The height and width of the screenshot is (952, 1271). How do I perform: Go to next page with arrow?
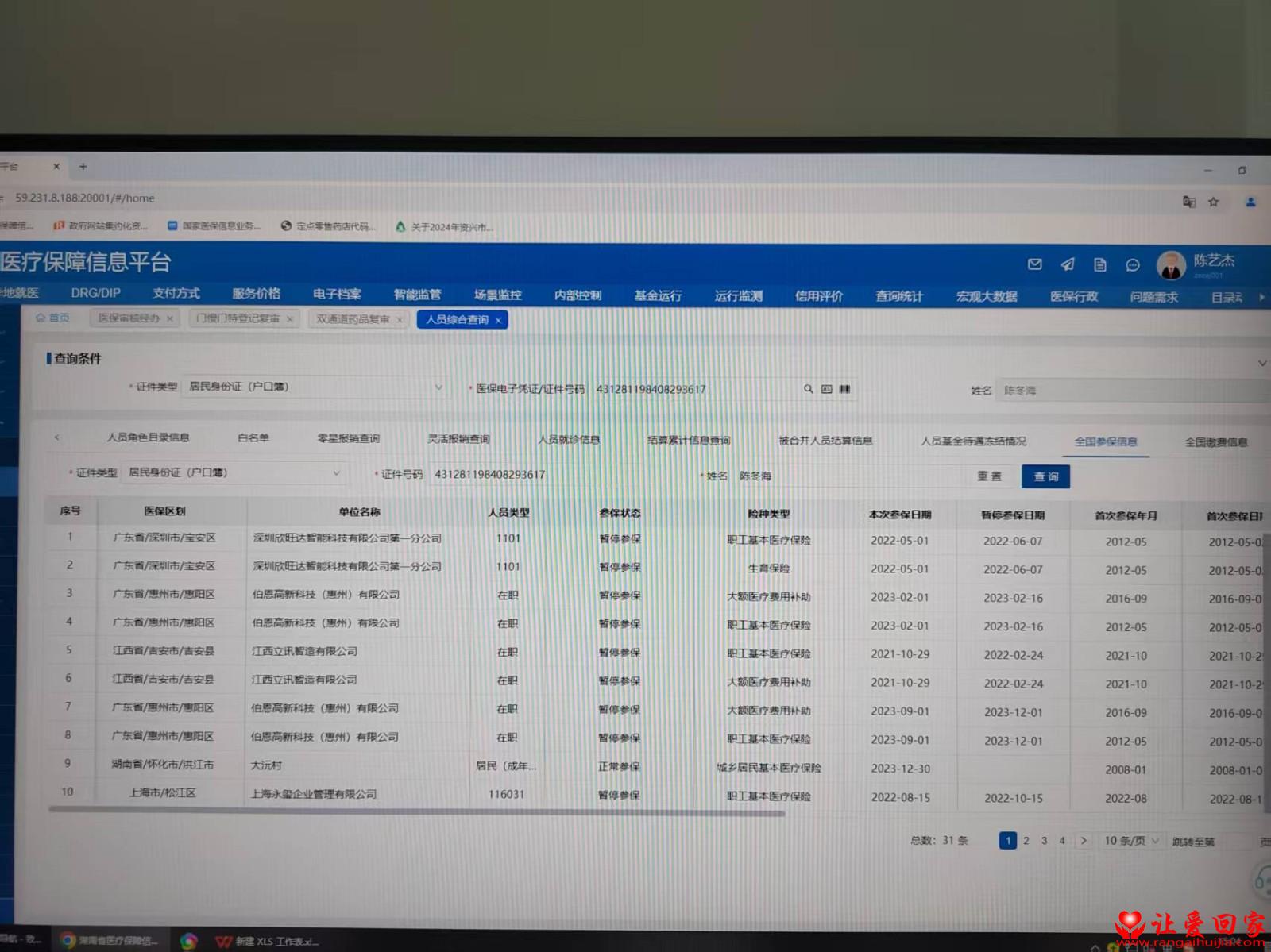coord(1084,840)
